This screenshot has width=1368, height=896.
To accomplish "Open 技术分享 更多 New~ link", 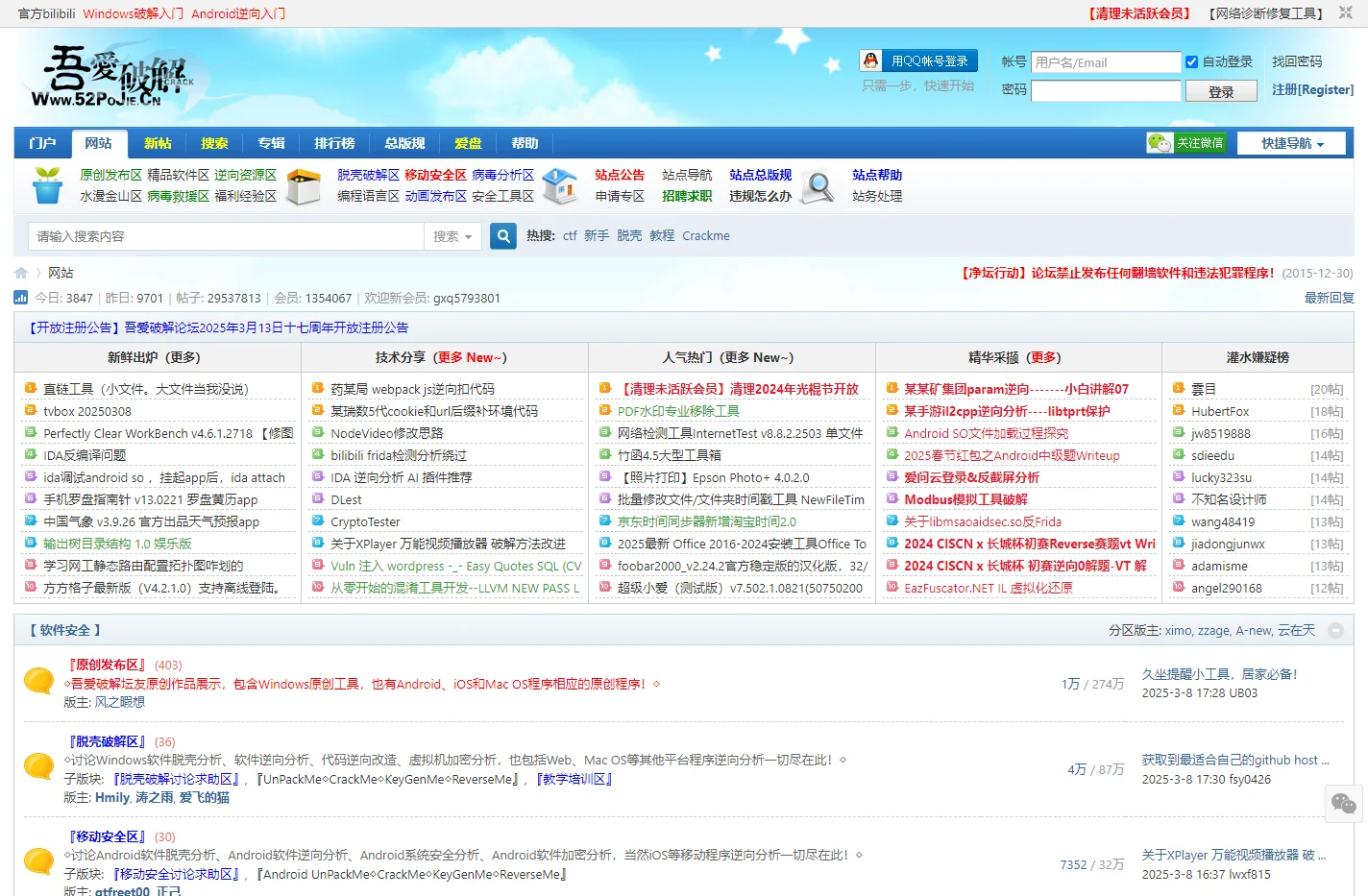I will [x=470, y=357].
